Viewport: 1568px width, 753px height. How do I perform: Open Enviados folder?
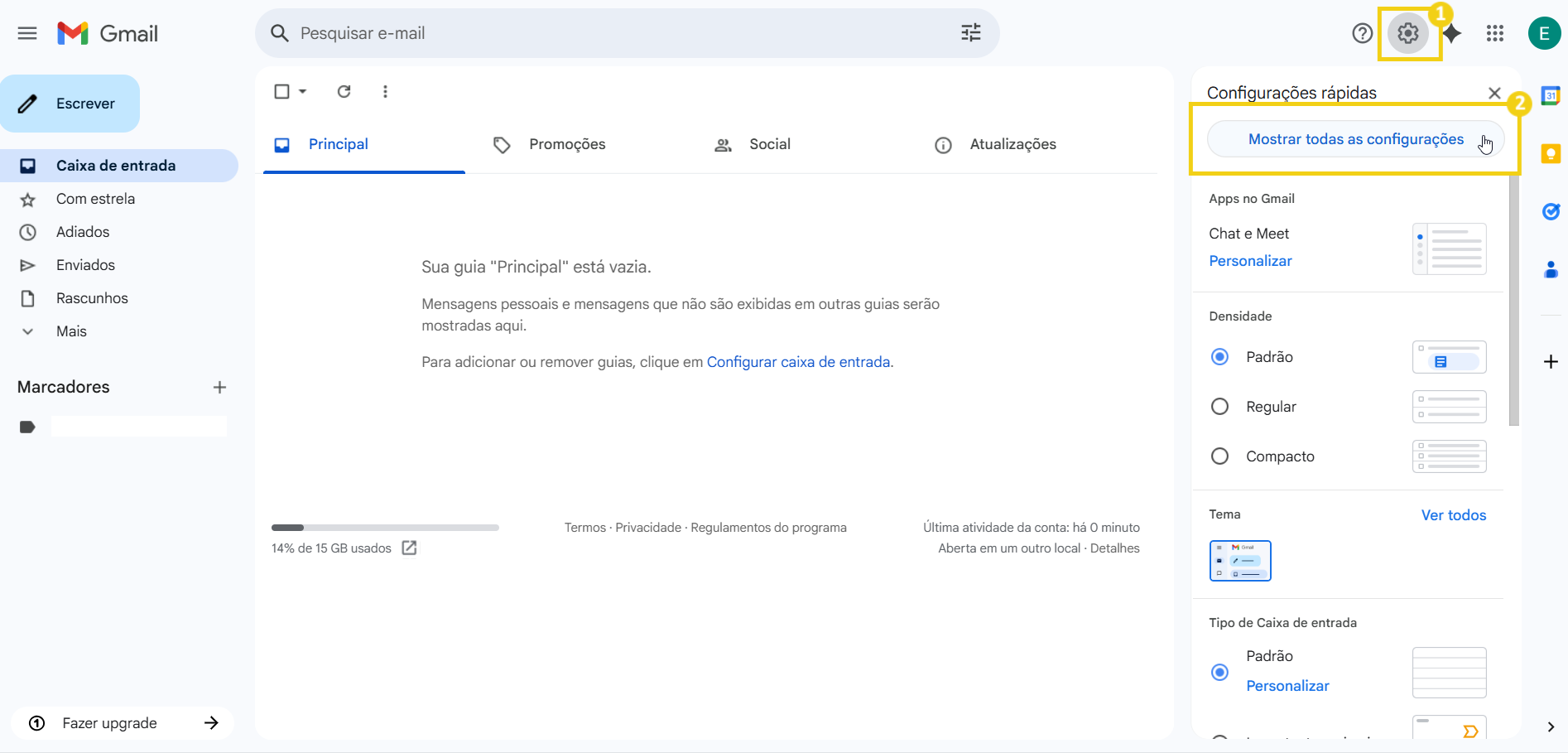point(119,265)
